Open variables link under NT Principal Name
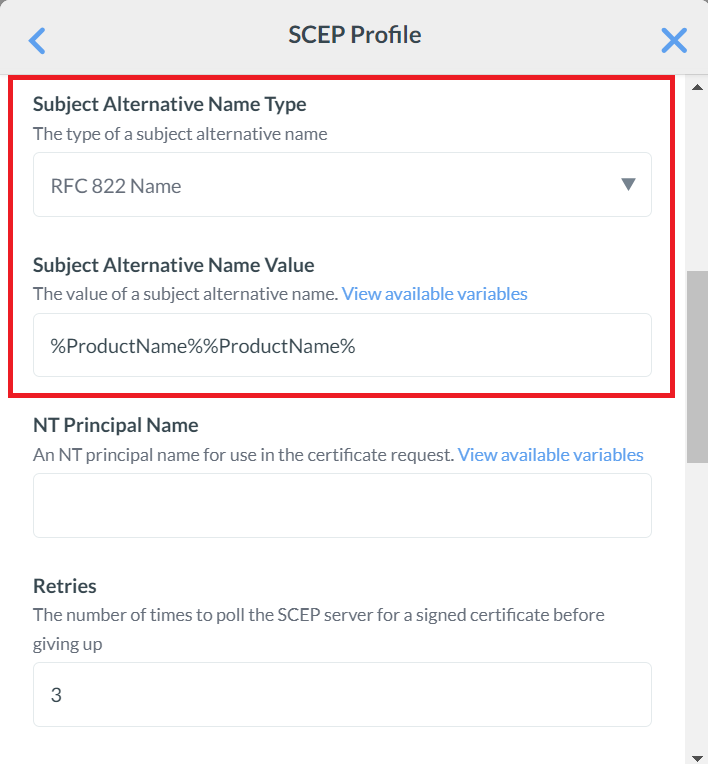 click(x=551, y=455)
